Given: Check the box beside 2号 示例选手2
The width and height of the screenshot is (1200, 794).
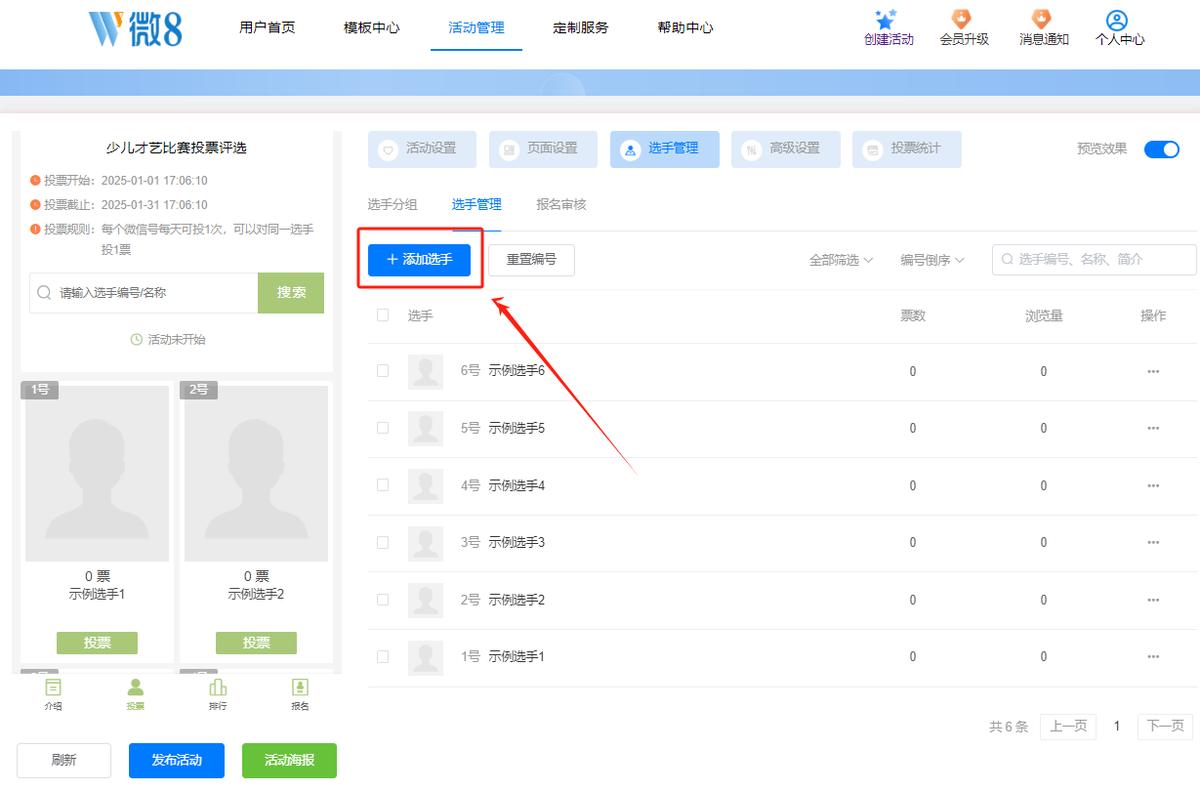Looking at the screenshot, I should pos(383,599).
